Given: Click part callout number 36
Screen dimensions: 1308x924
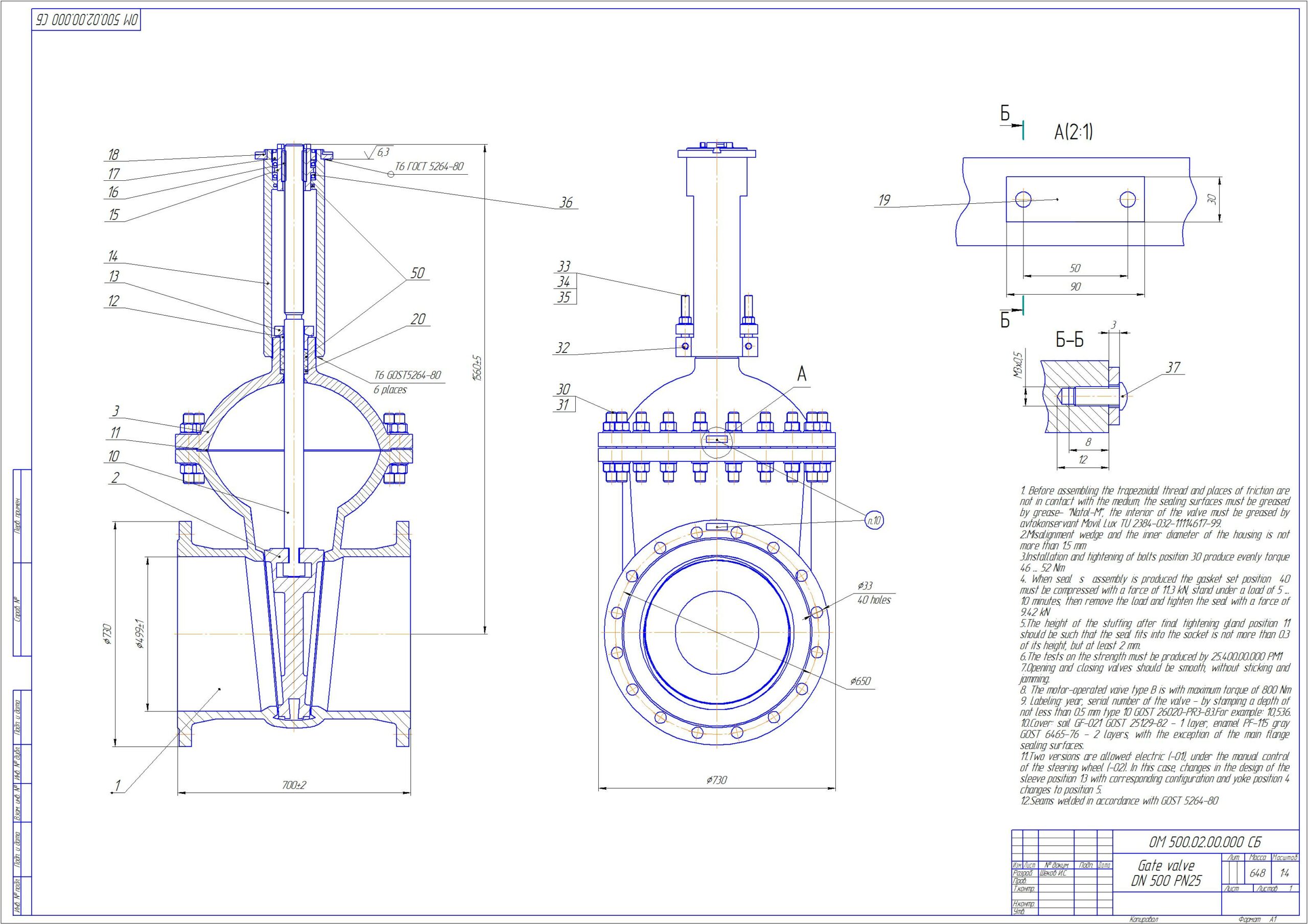Looking at the screenshot, I should pyautogui.click(x=566, y=202).
